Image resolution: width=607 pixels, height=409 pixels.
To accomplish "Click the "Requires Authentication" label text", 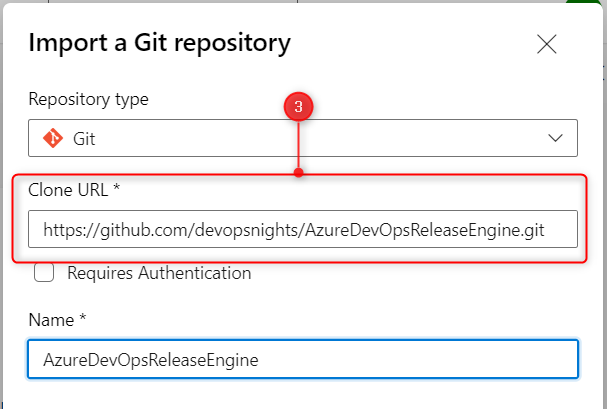I will [159, 272].
